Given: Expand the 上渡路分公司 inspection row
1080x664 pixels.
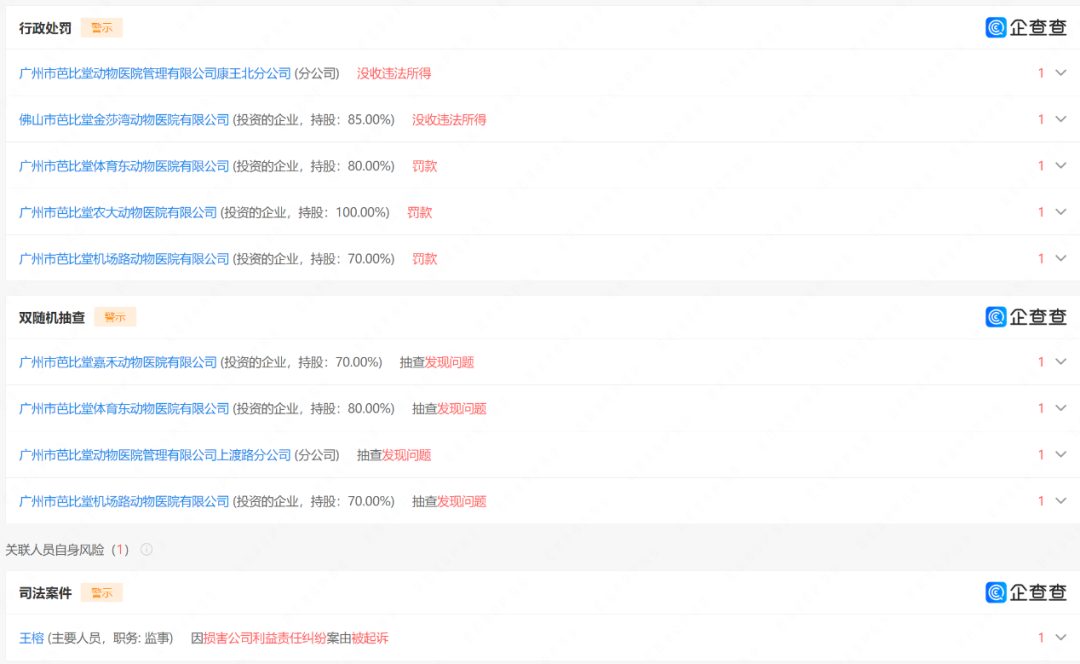Looking at the screenshot, I should point(1061,455).
